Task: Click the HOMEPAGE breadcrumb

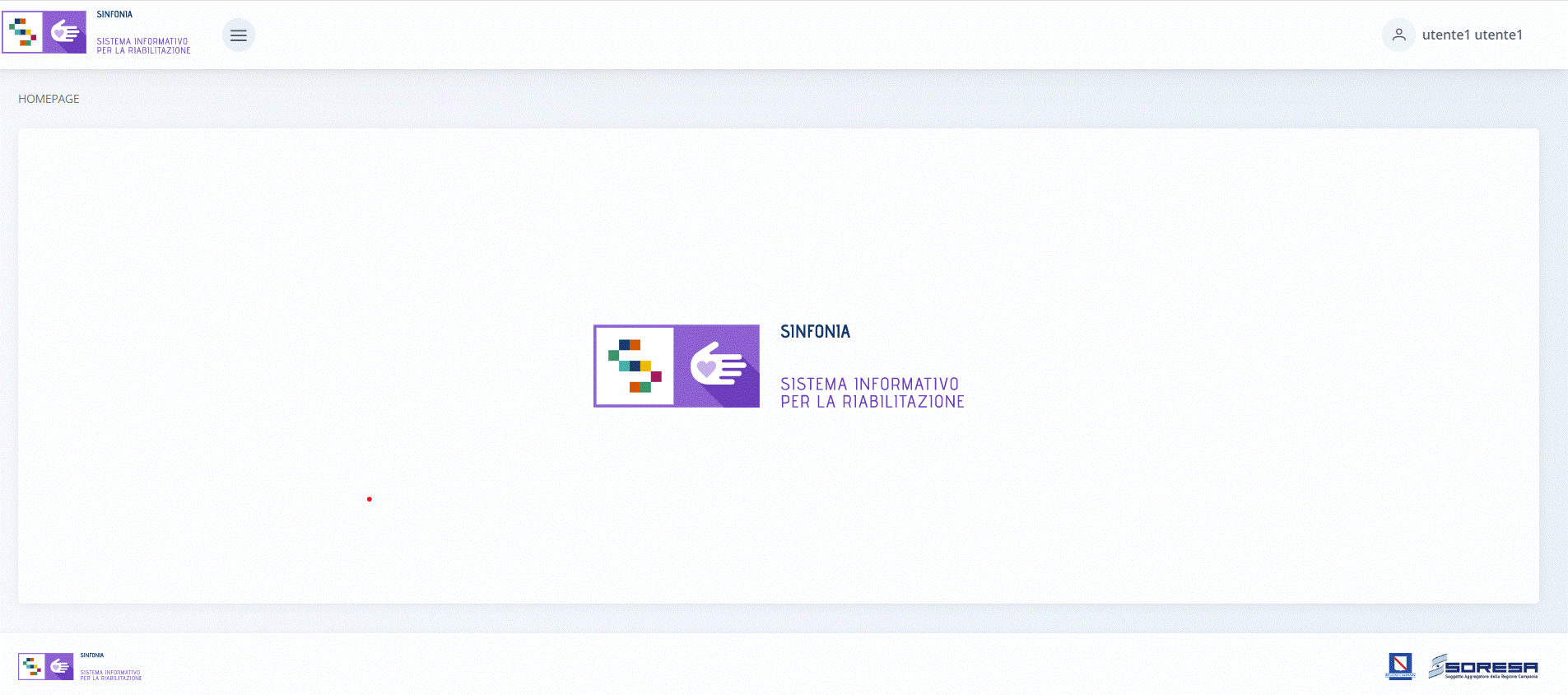Action: pyautogui.click(x=49, y=99)
